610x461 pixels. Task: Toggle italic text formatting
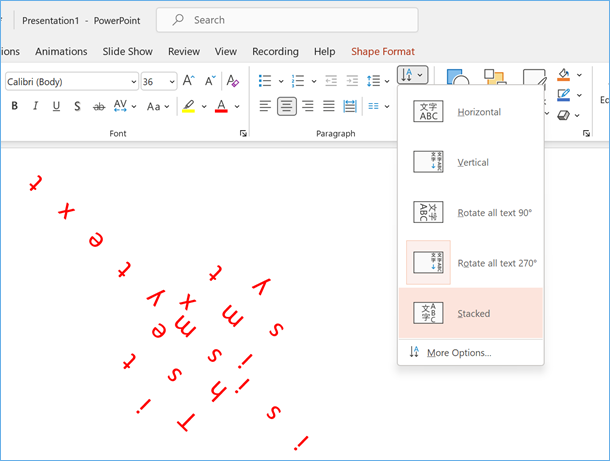pos(35,106)
